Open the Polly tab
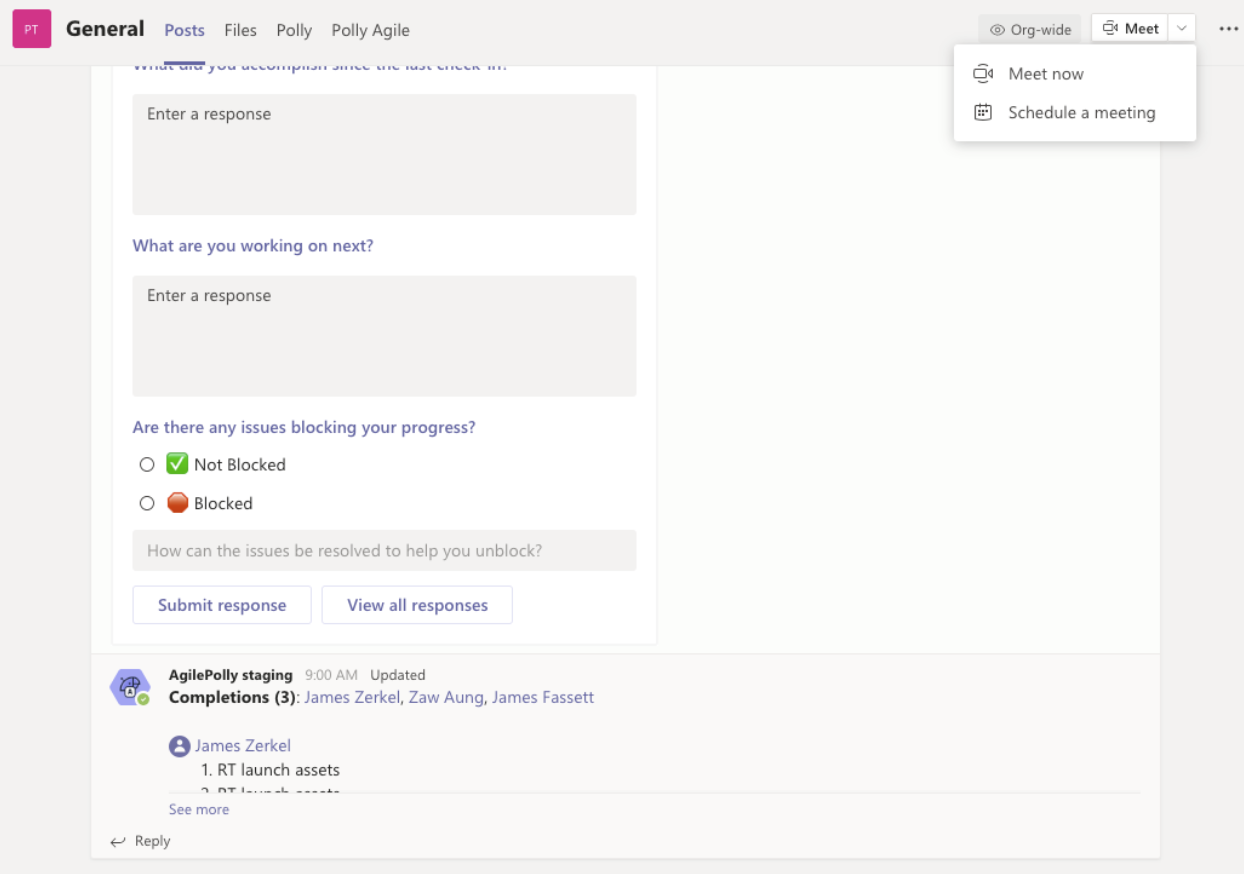This screenshot has width=1244, height=874. pyautogui.click(x=294, y=30)
